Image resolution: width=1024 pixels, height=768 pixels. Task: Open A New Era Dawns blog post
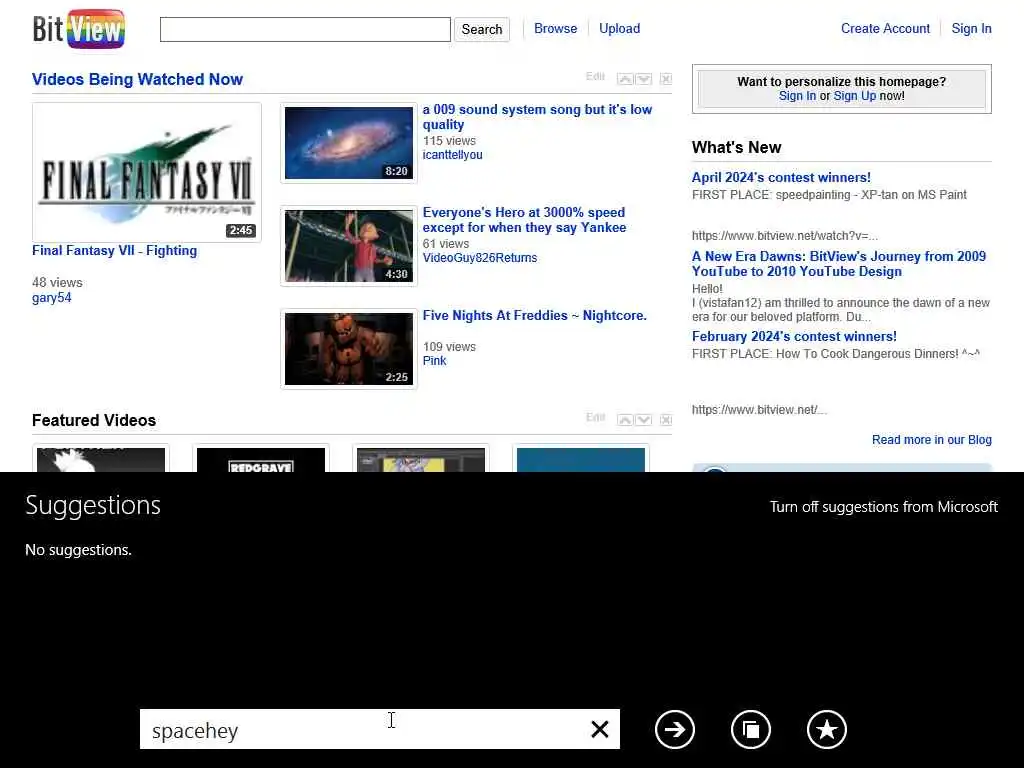pyautogui.click(x=839, y=264)
